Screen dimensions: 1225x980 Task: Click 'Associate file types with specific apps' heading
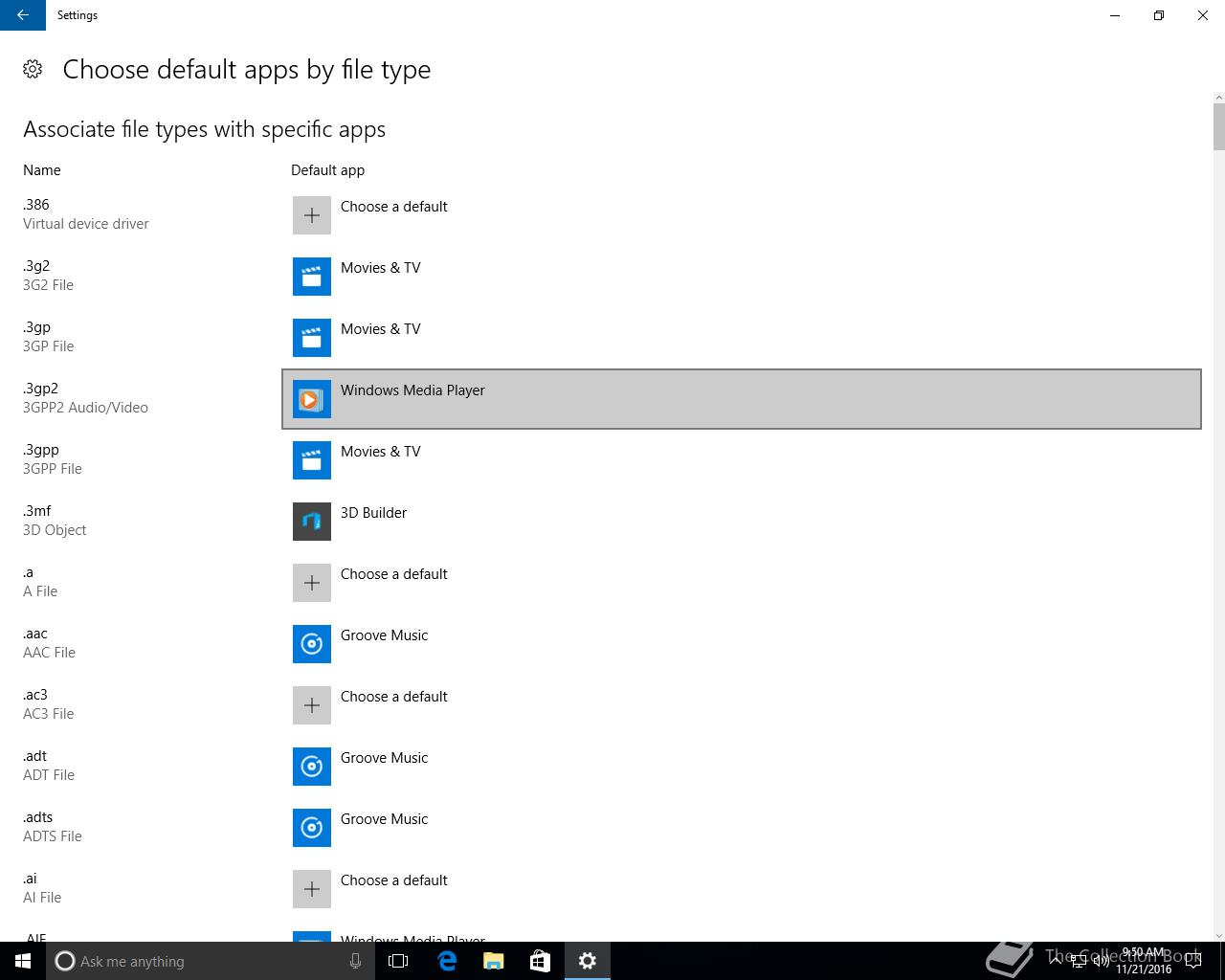[x=205, y=129]
